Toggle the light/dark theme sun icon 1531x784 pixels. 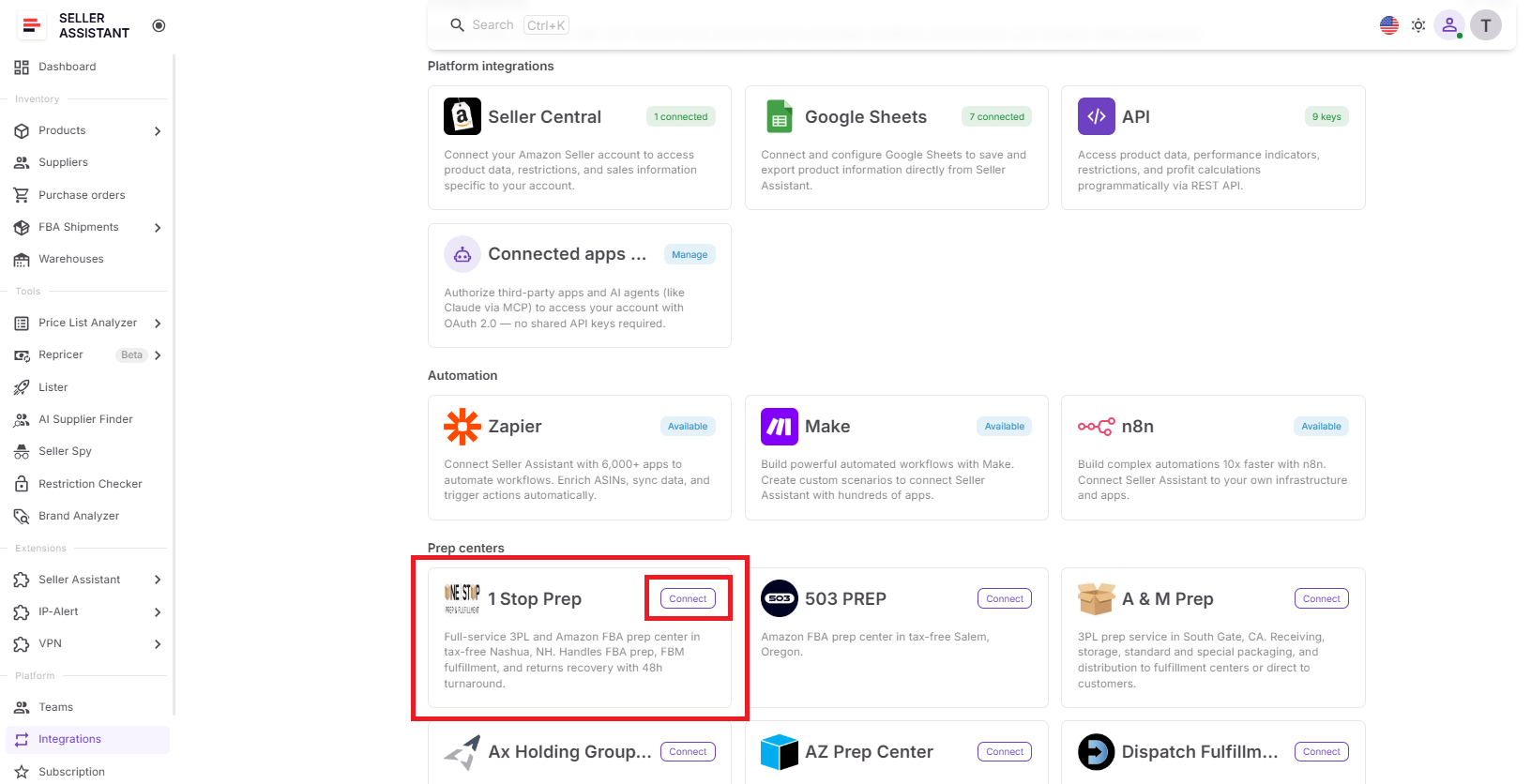[1418, 25]
